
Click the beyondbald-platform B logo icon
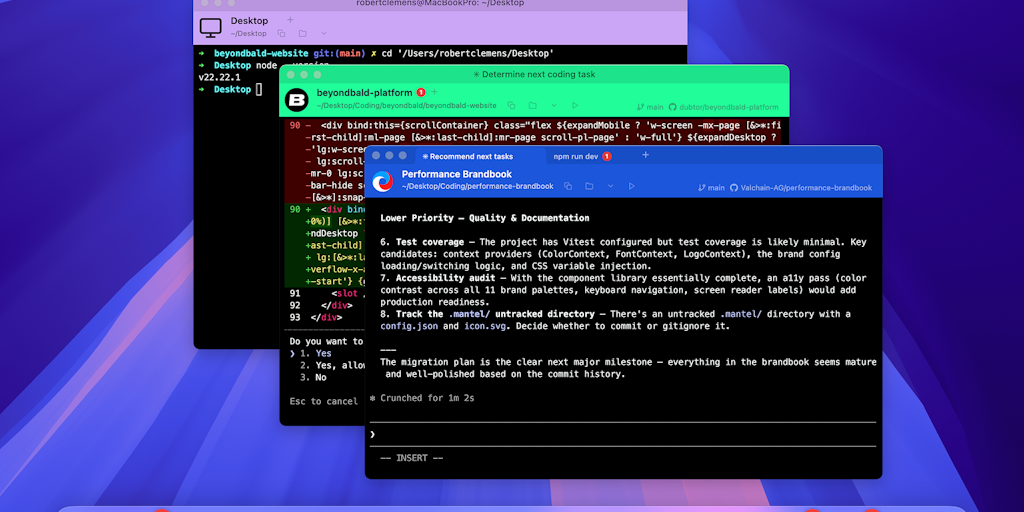point(296,100)
